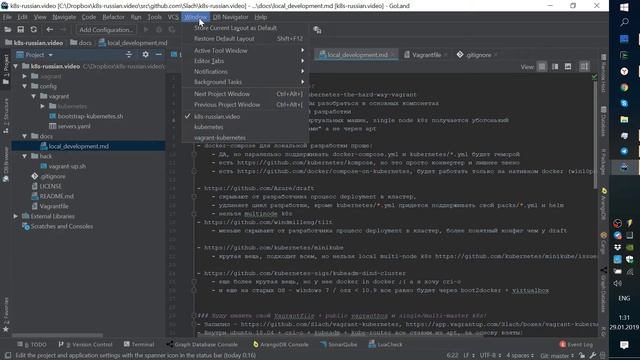Hide the Project panel with minus icon

click(158, 54)
